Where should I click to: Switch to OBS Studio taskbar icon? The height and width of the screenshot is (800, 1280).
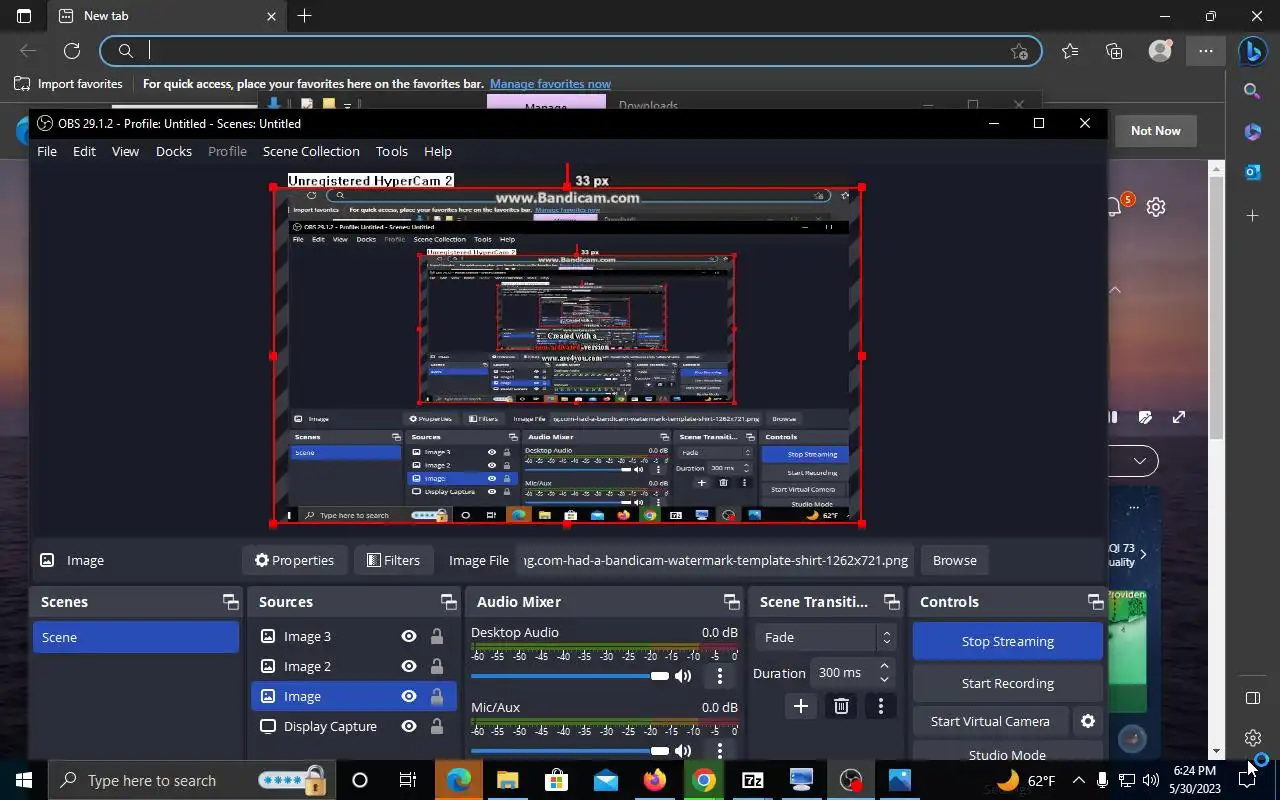click(851, 780)
